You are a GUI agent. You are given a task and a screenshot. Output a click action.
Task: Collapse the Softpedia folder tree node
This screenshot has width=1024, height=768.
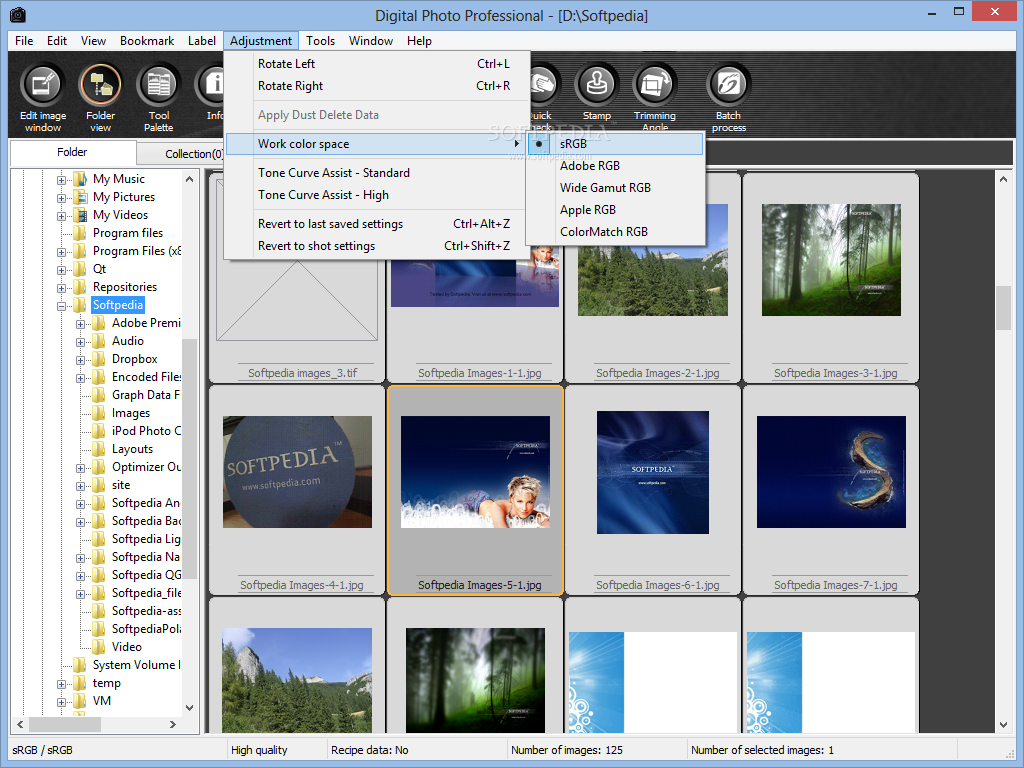click(61, 306)
